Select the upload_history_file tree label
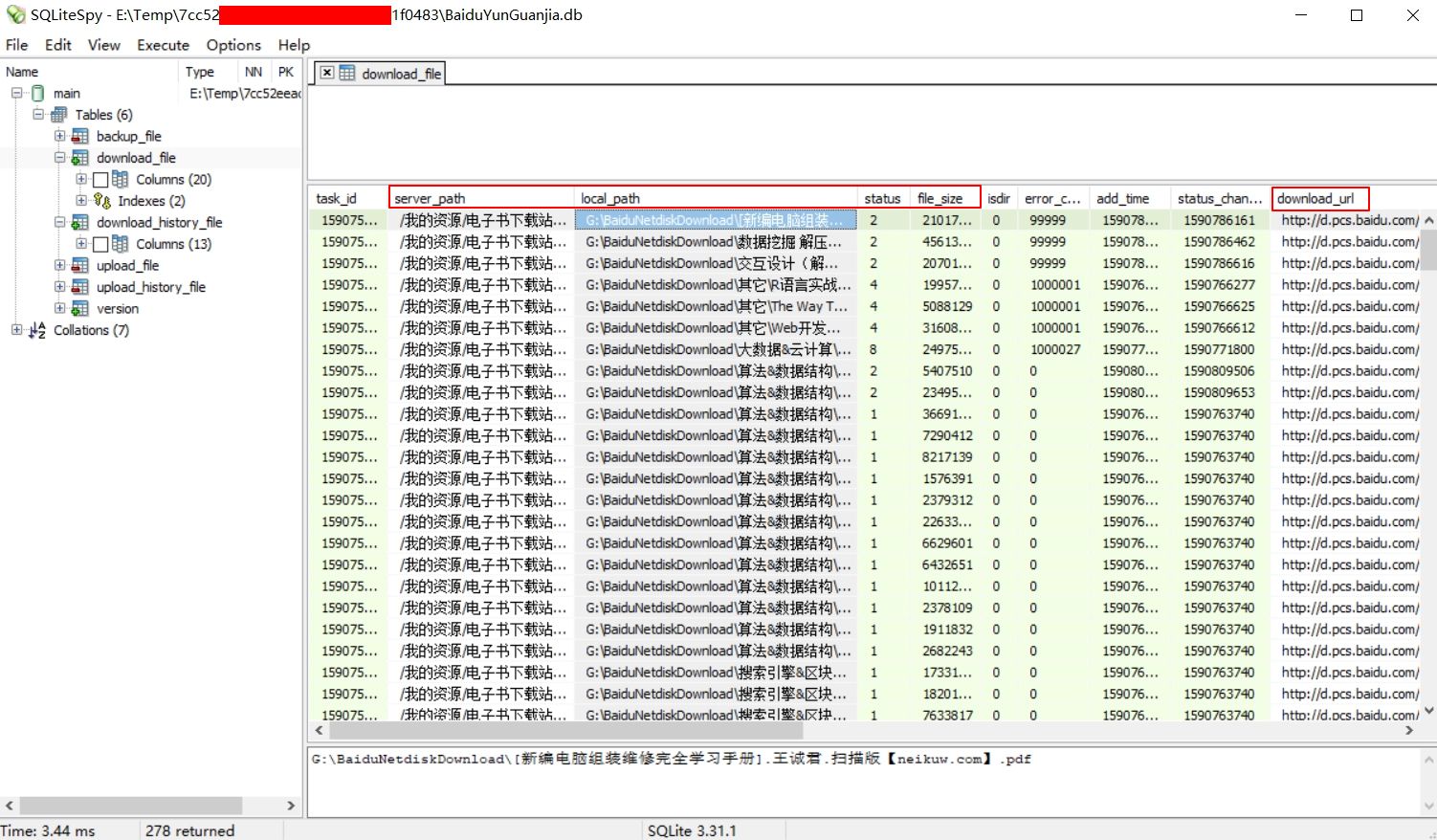Viewport: 1437px width, 840px height. (151, 287)
